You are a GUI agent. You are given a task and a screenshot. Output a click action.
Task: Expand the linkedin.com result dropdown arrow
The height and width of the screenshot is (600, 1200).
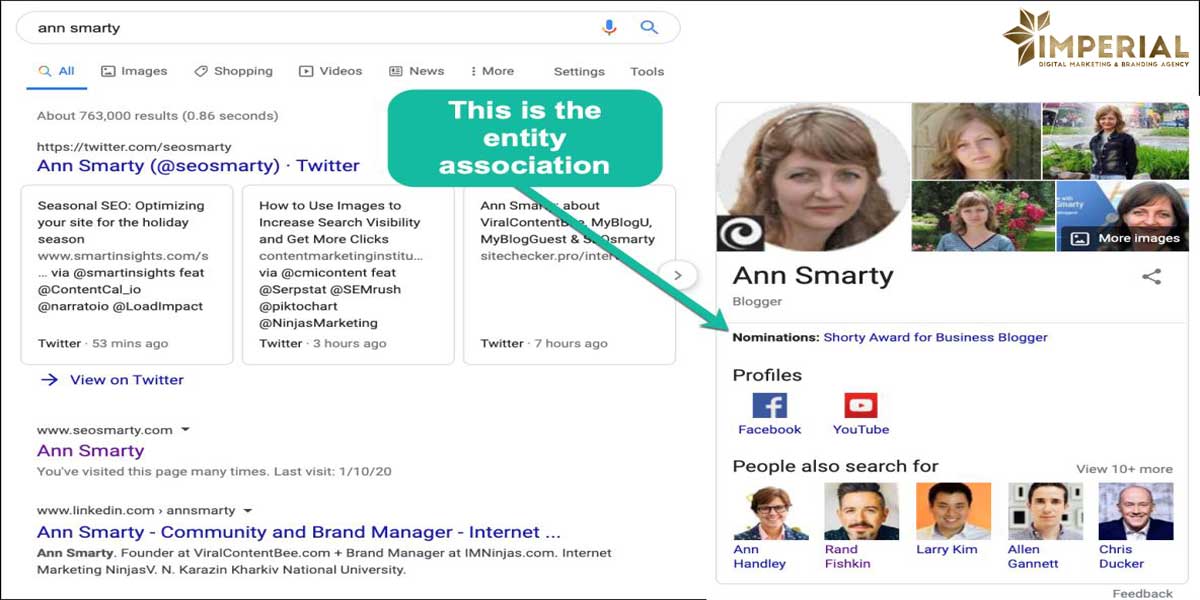click(247, 510)
